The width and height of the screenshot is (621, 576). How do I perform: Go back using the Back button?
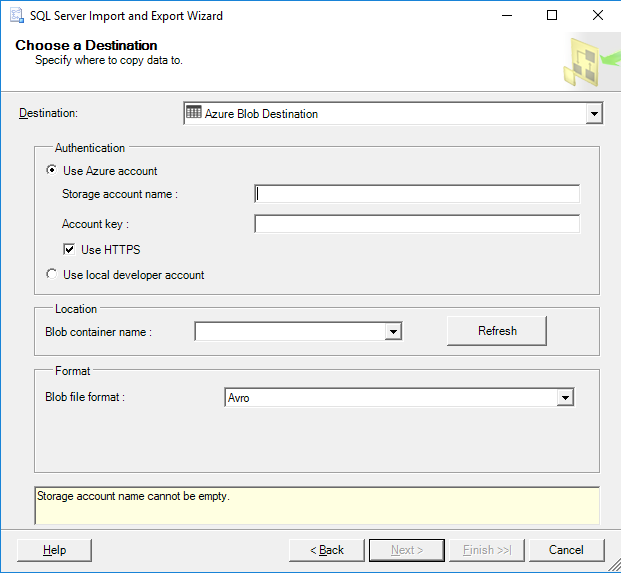(x=326, y=550)
